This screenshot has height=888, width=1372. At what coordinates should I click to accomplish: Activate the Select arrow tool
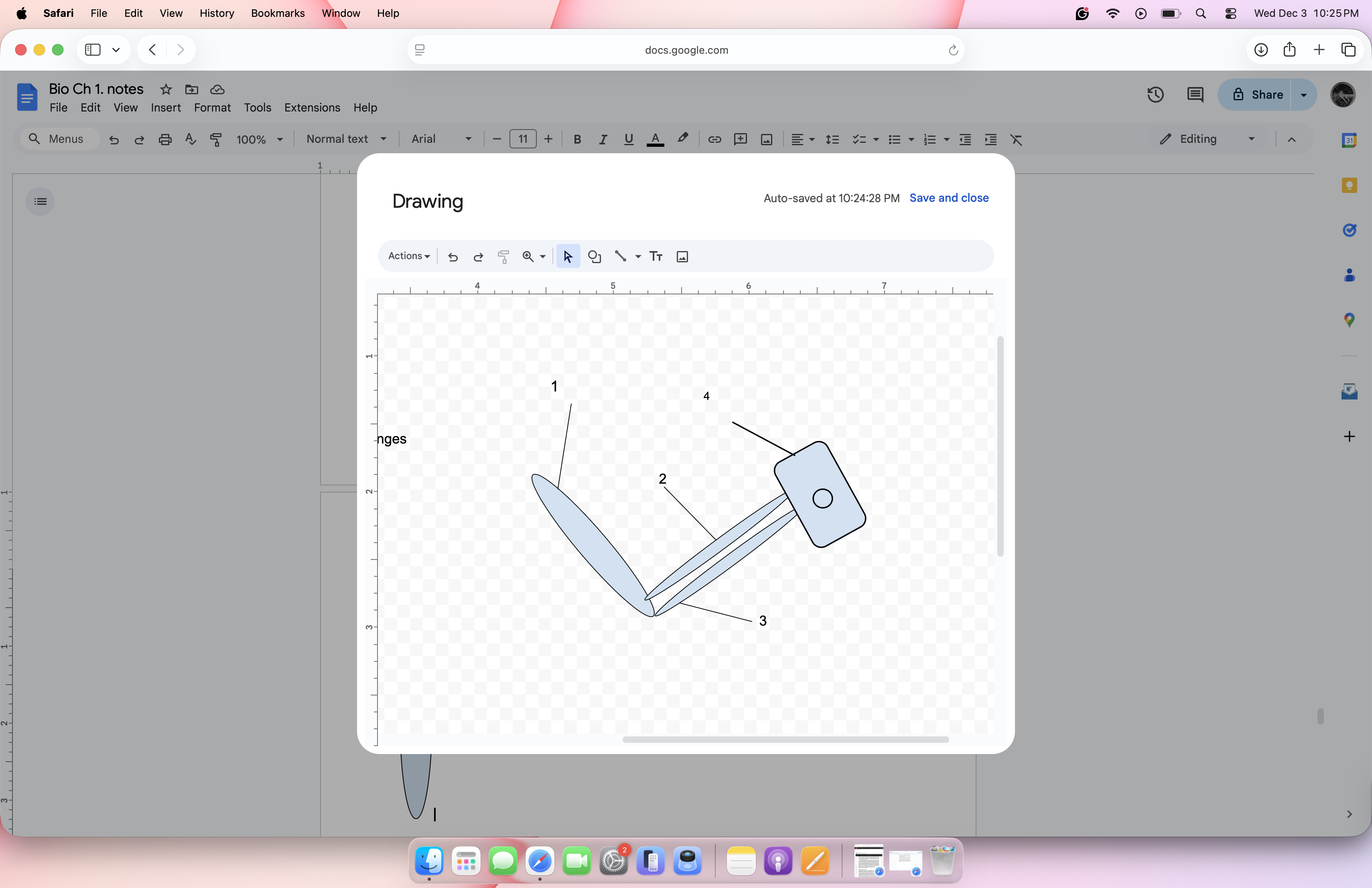(568, 256)
